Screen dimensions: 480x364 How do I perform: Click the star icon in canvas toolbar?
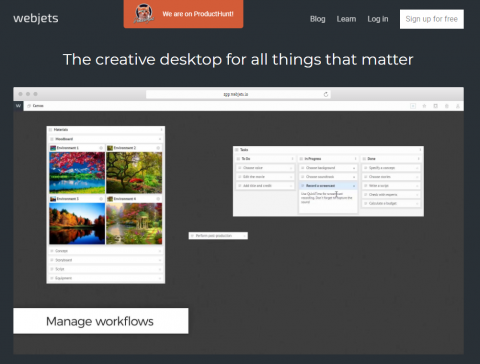click(424, 106)
